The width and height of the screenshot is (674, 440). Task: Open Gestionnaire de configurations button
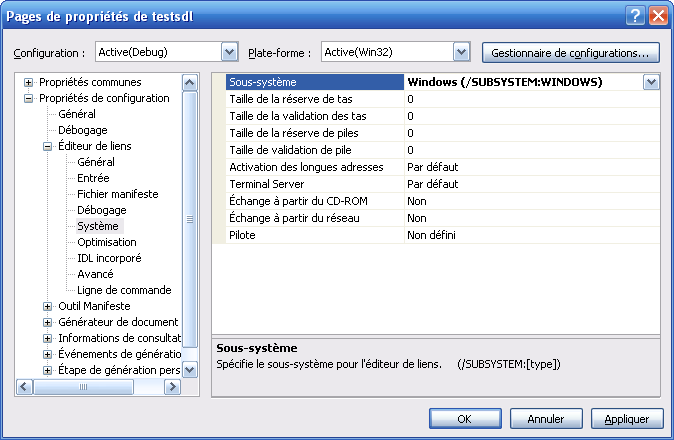click(570, 53)
